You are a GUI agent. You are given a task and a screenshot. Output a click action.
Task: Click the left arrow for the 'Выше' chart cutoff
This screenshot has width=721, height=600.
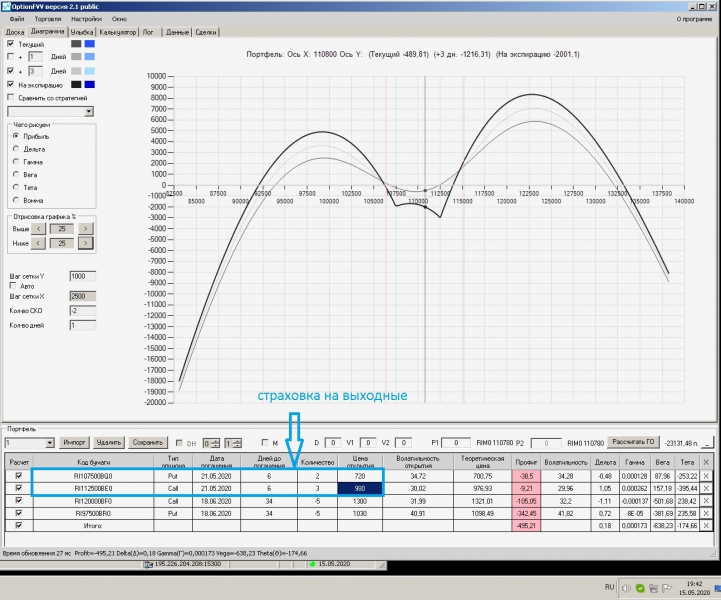pyautogui.click(x=39, y=228)
